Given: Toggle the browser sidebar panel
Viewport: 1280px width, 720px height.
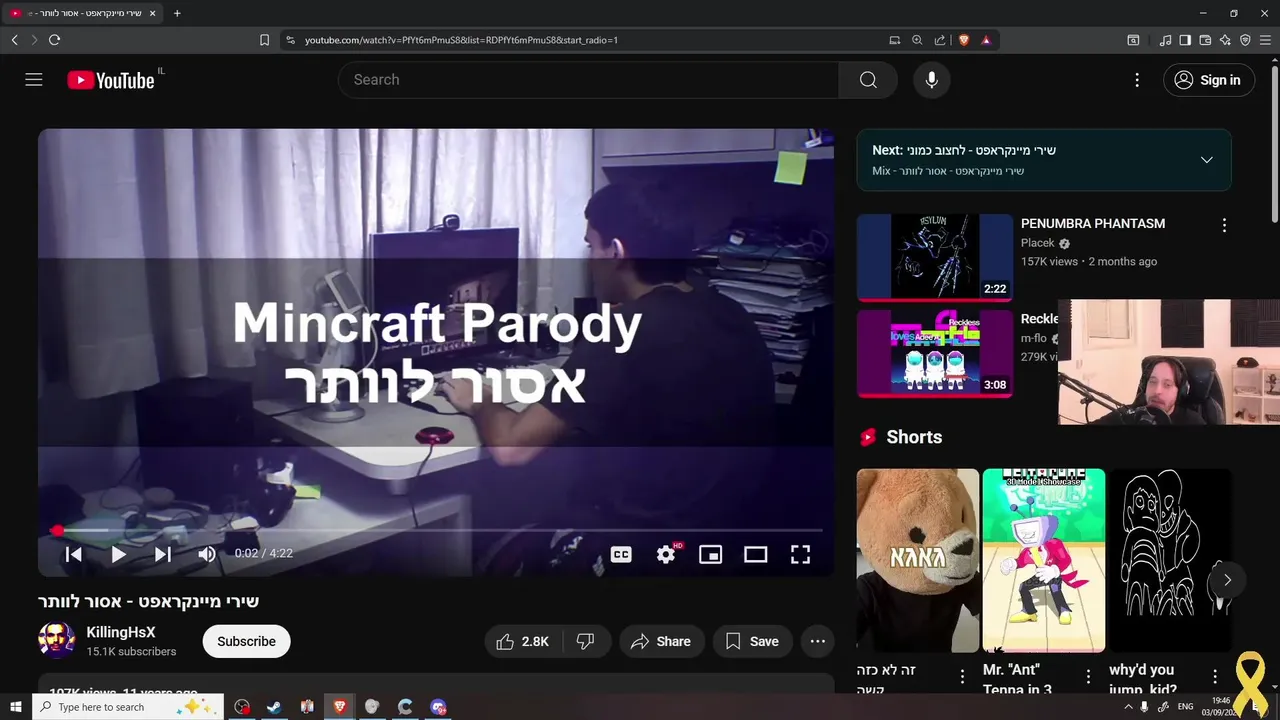Looking at the screenshot, I should coord(1185,40).
